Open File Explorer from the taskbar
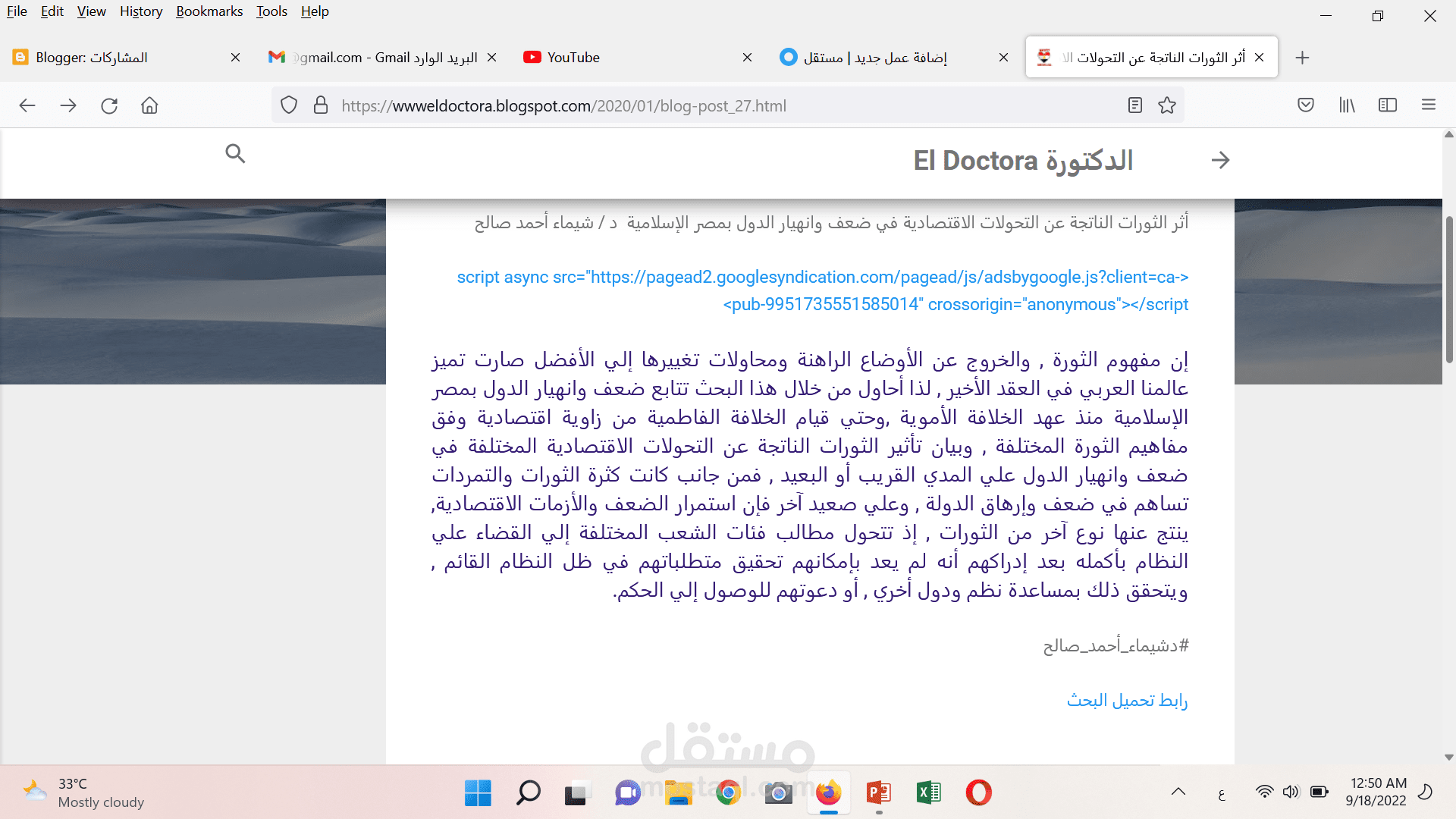Image resolution: width=1456 pixels, height=819 pixels. (x=679, y=792)
